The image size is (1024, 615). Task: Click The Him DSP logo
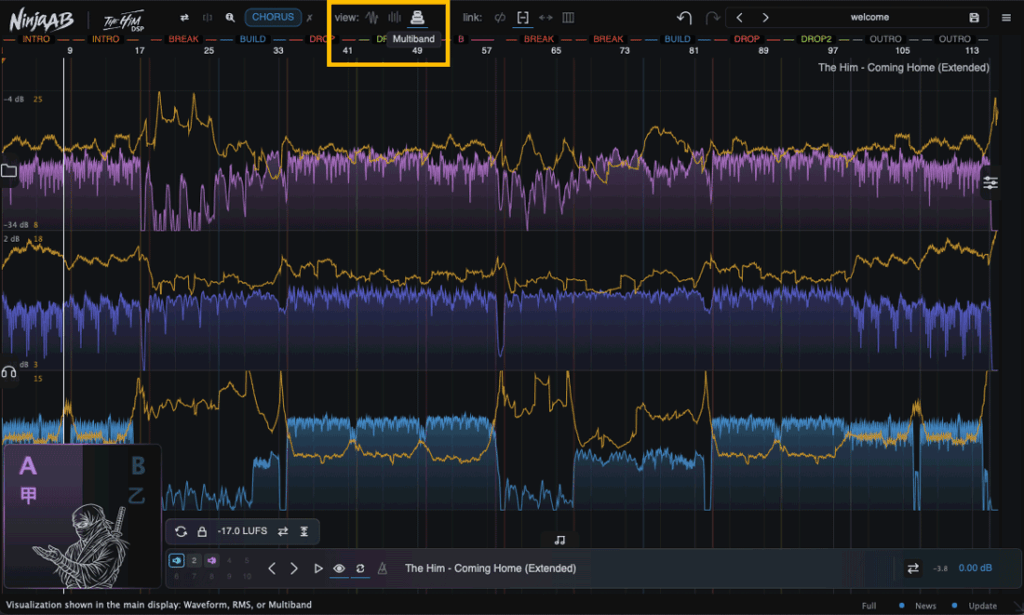click(124, 20)
